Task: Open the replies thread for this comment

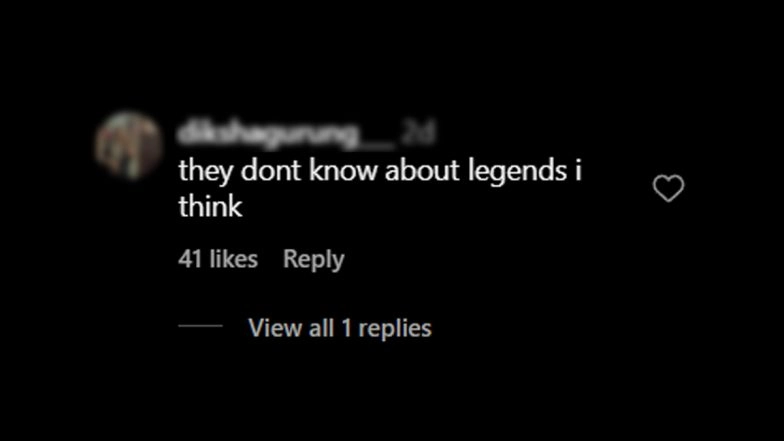Action: pos(340,328)
